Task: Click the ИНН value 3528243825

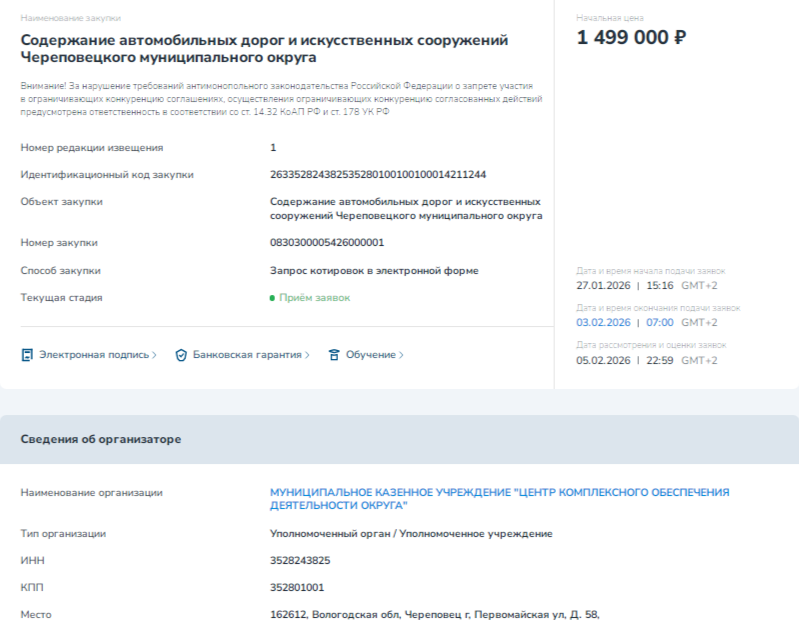Action: [300, 561]
